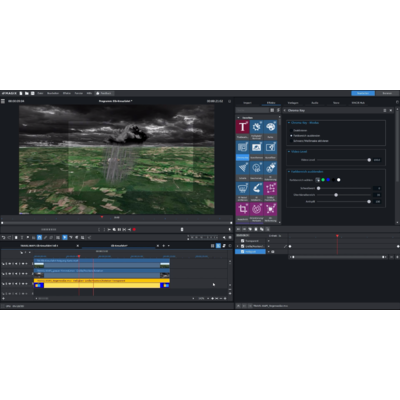Click the back arrow beside Chroma Key title
This screenshot has width=400, height=400.
(285, 110)
